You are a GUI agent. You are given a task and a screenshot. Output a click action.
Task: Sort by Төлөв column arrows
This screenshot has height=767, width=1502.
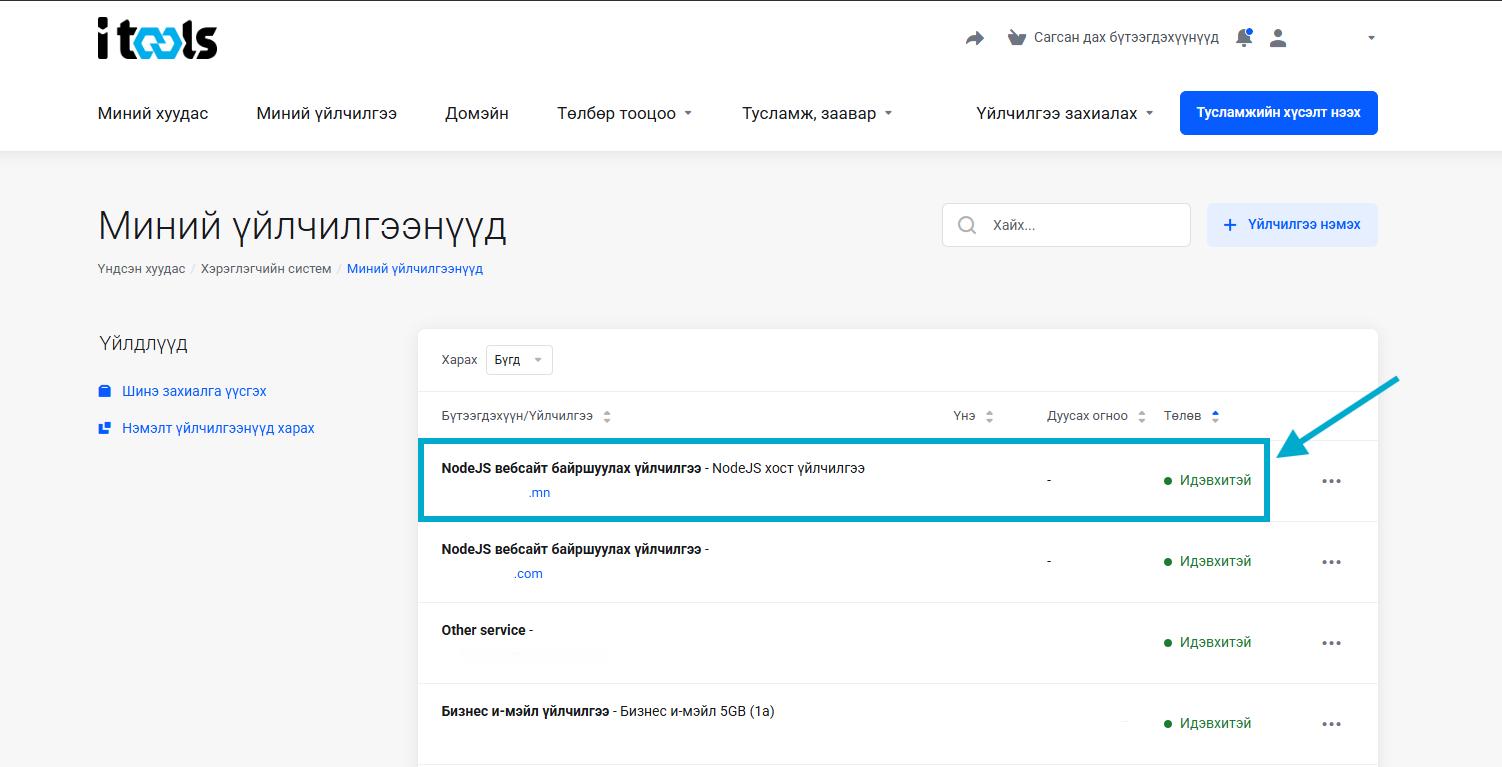(1215, 416)
